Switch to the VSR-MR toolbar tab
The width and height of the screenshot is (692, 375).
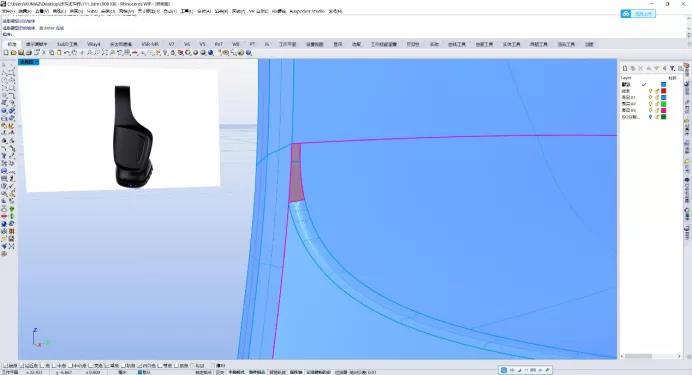tap(150, 45)
